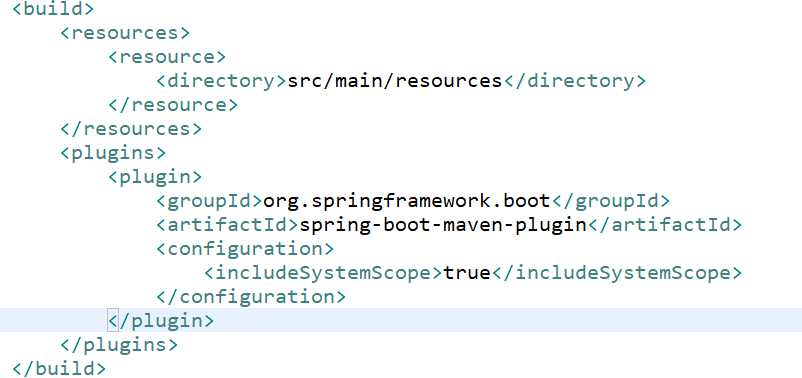The width and height of the screenshot is (802, 378).
Task: Click the opening <directory> tag
Action: (221, 81)
